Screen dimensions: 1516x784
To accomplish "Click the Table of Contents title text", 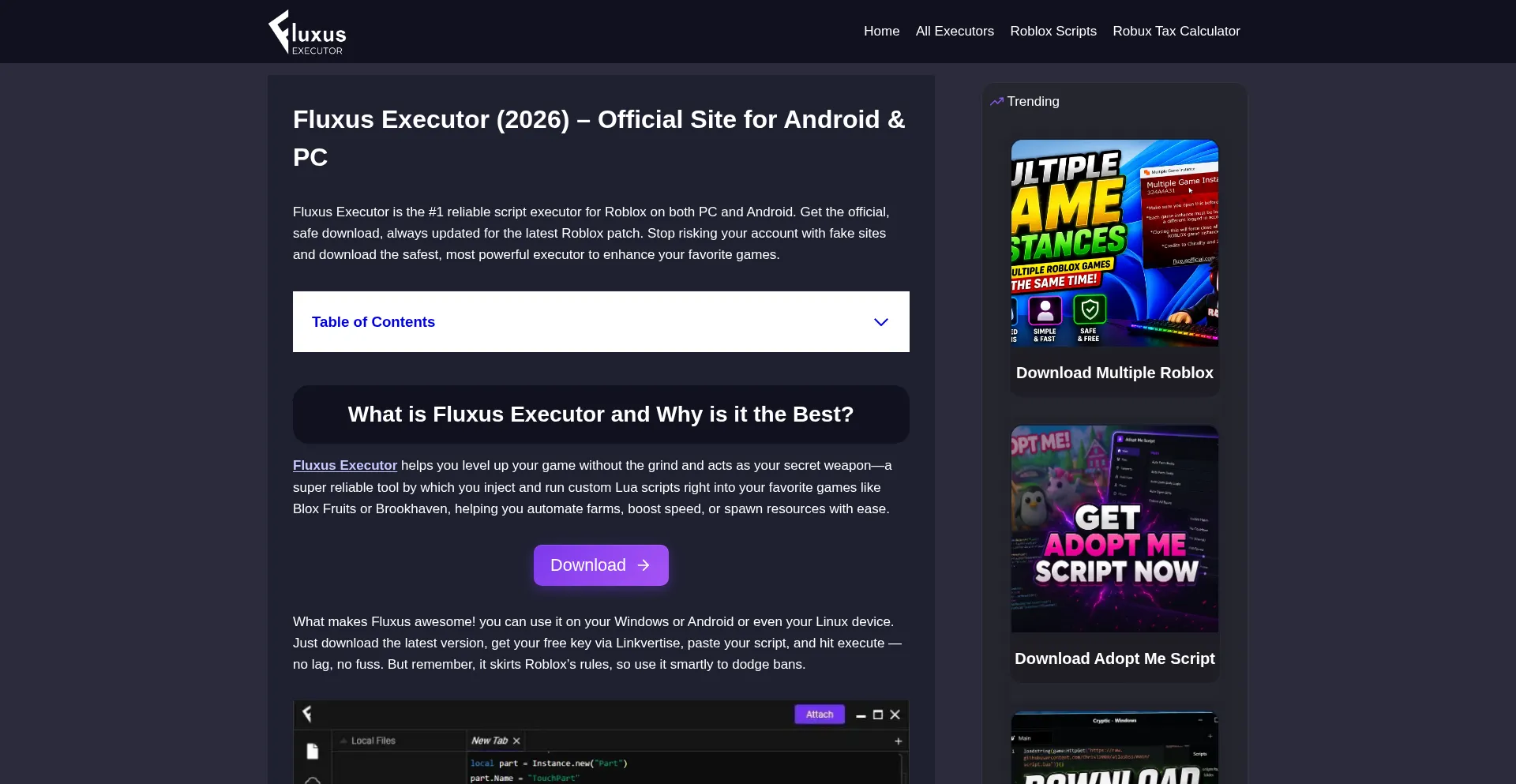I will point(373,321).
